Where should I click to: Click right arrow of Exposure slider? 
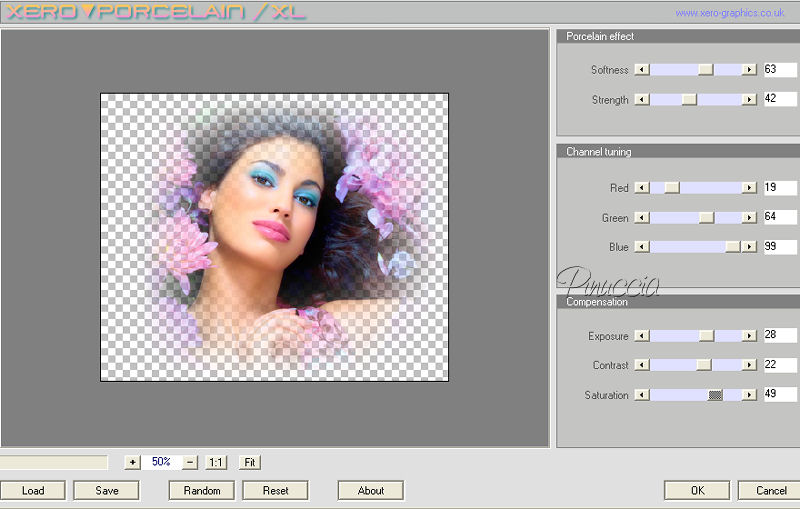click(x=749, y=336)
